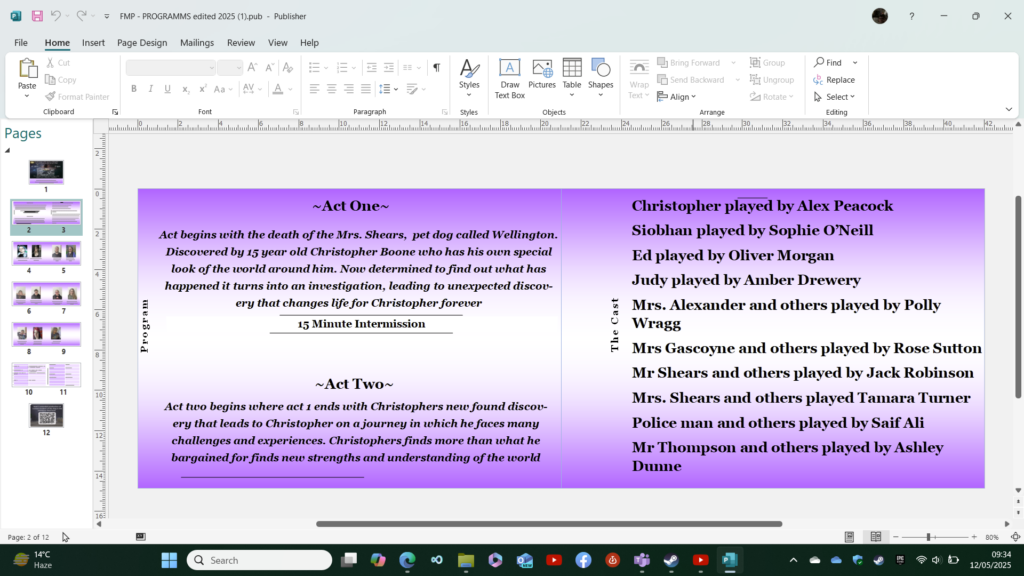Select the page 1 thumbnail

pos(46,171)
